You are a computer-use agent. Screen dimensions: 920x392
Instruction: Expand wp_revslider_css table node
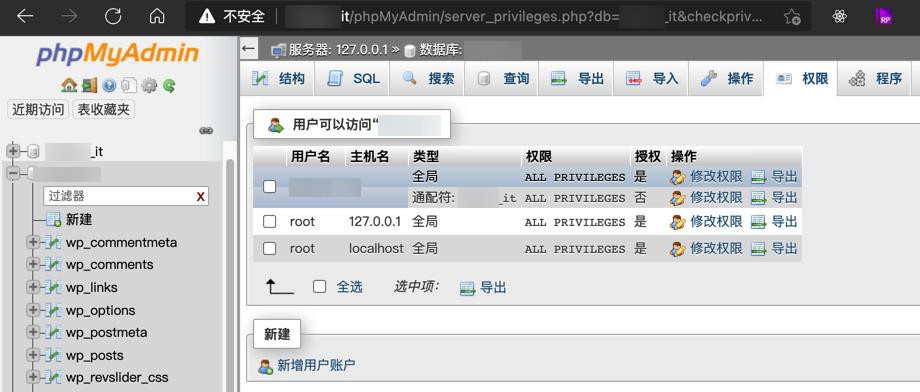(33, 377)
